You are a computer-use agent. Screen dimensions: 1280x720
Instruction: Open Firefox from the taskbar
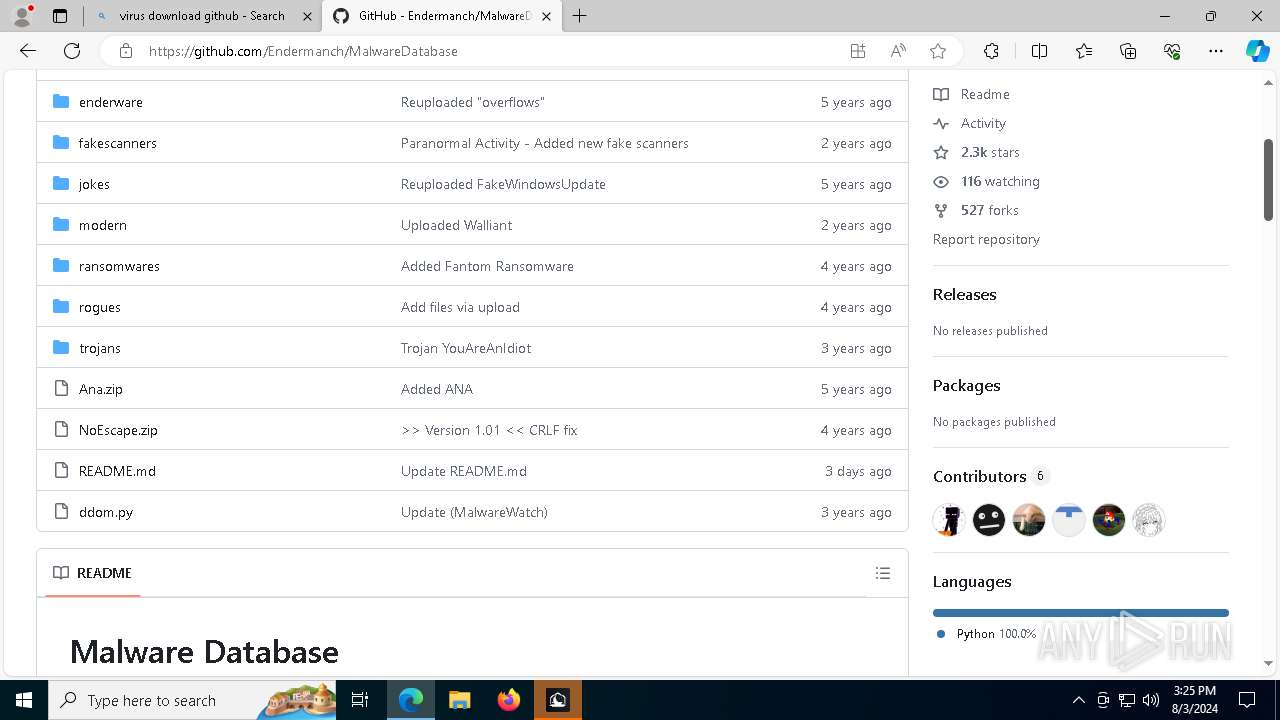tap(509, 700)
